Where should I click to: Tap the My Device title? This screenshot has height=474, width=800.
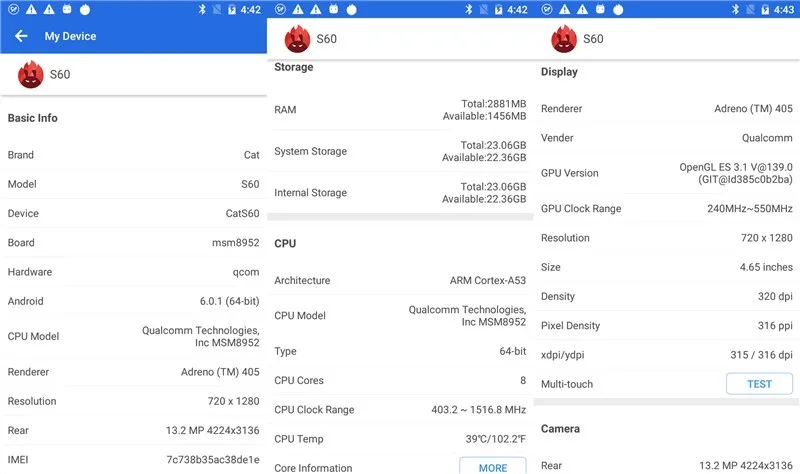pos(70,36)
